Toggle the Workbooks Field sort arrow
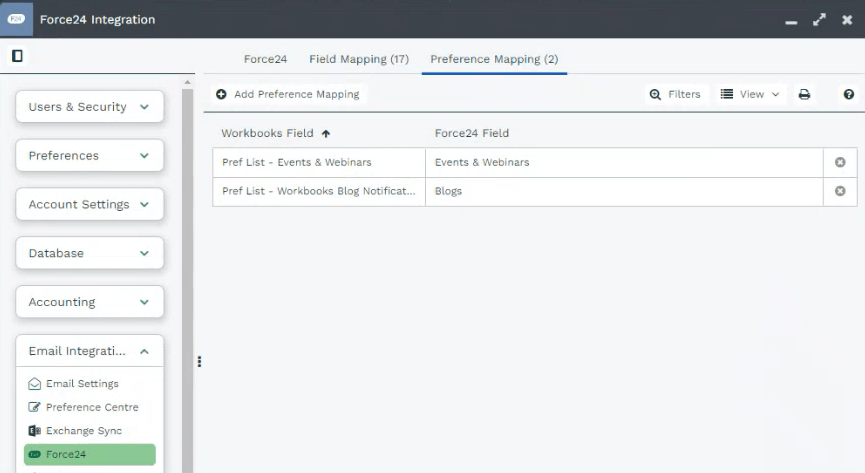 [x=326, y=134]
